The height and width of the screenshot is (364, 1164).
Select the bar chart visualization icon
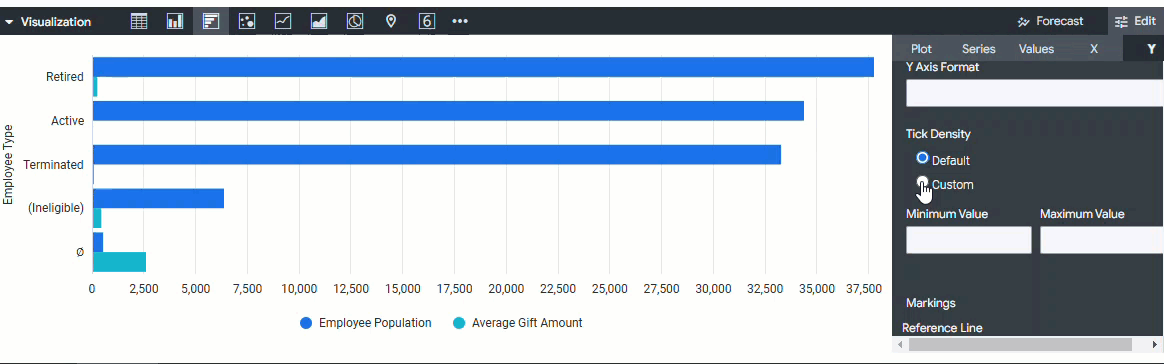tap(211, 22)
